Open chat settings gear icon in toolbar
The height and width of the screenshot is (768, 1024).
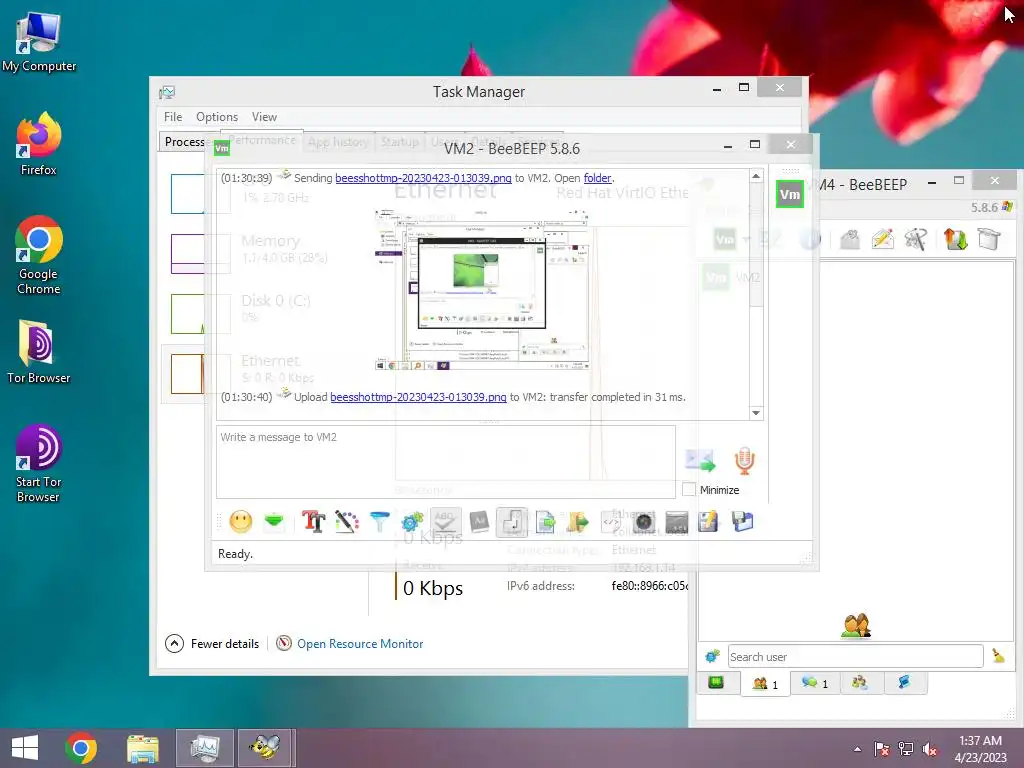click(413, 522)
